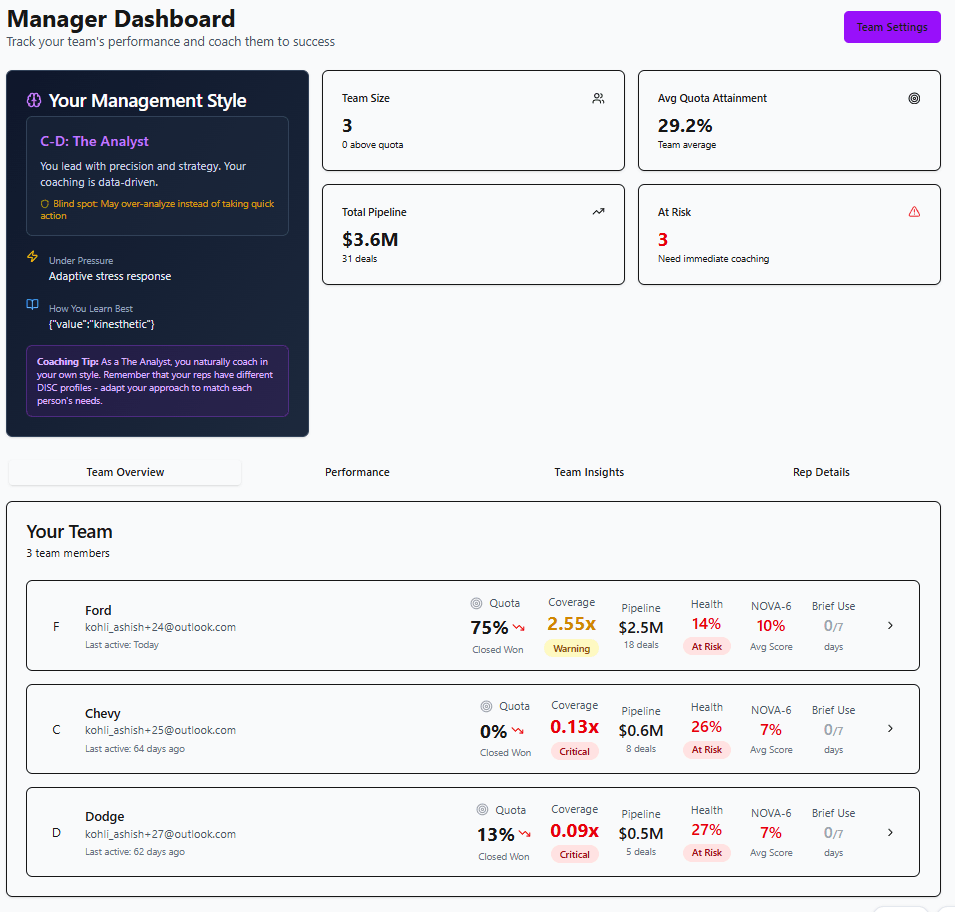
Task: Click the email kohli_ashish+27@outlook.com
Action: (x=160, y=834)
